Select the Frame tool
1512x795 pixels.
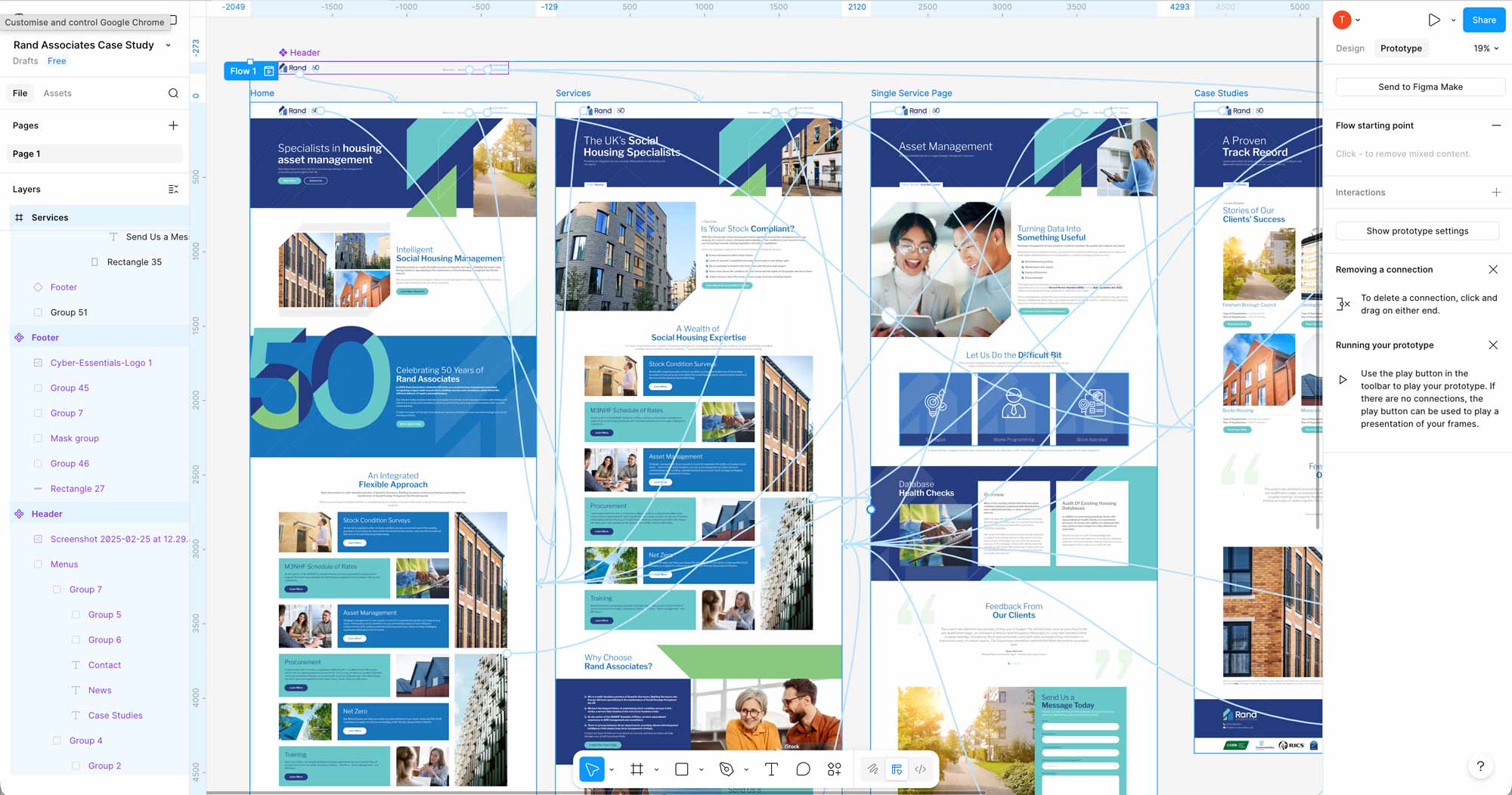[637, 769]
